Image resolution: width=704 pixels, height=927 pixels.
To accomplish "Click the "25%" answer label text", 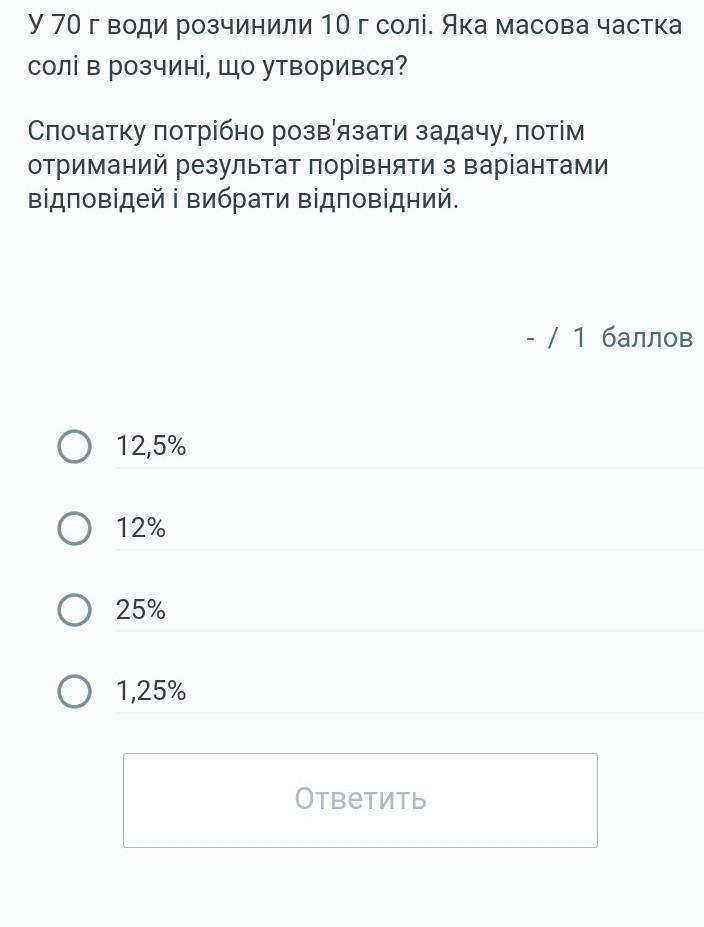I will tap(141, 610).
